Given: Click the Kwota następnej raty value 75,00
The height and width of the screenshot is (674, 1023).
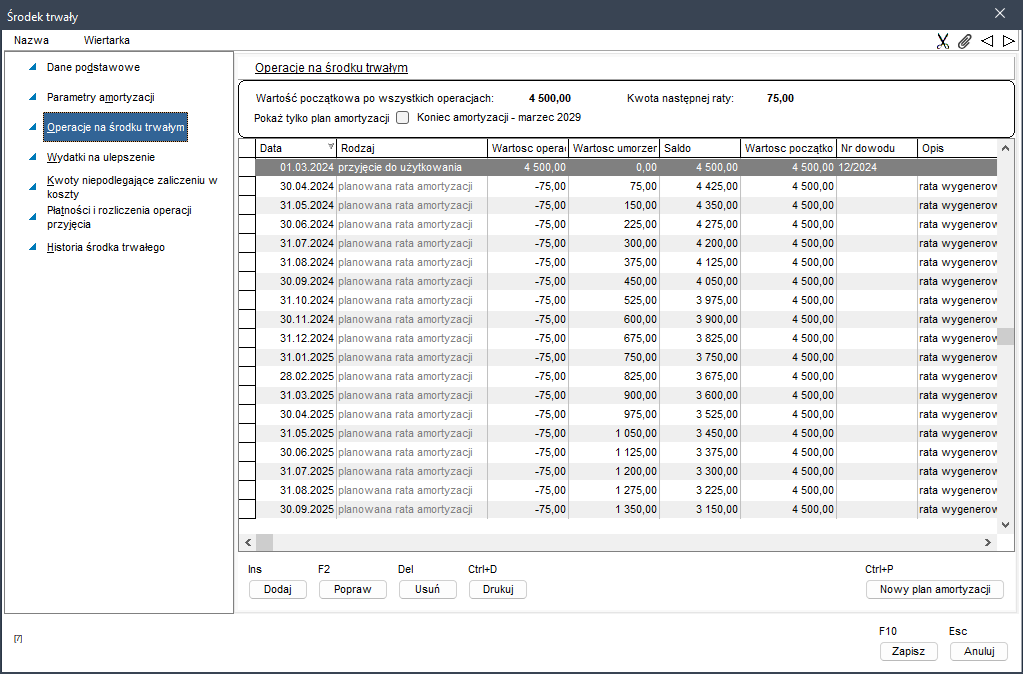Looking at the screenshot, I should tap(780, 99).
